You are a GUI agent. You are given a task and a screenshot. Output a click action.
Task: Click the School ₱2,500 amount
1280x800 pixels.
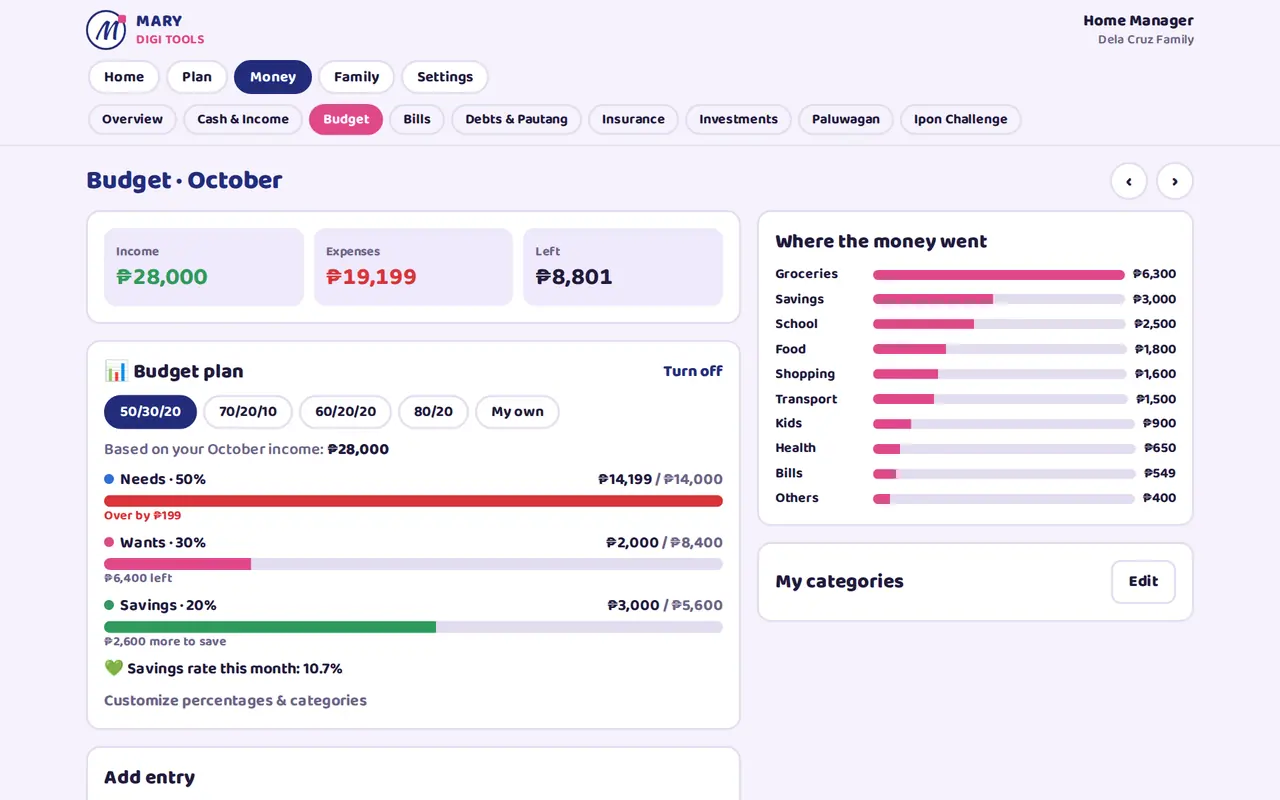(1155, 324)
